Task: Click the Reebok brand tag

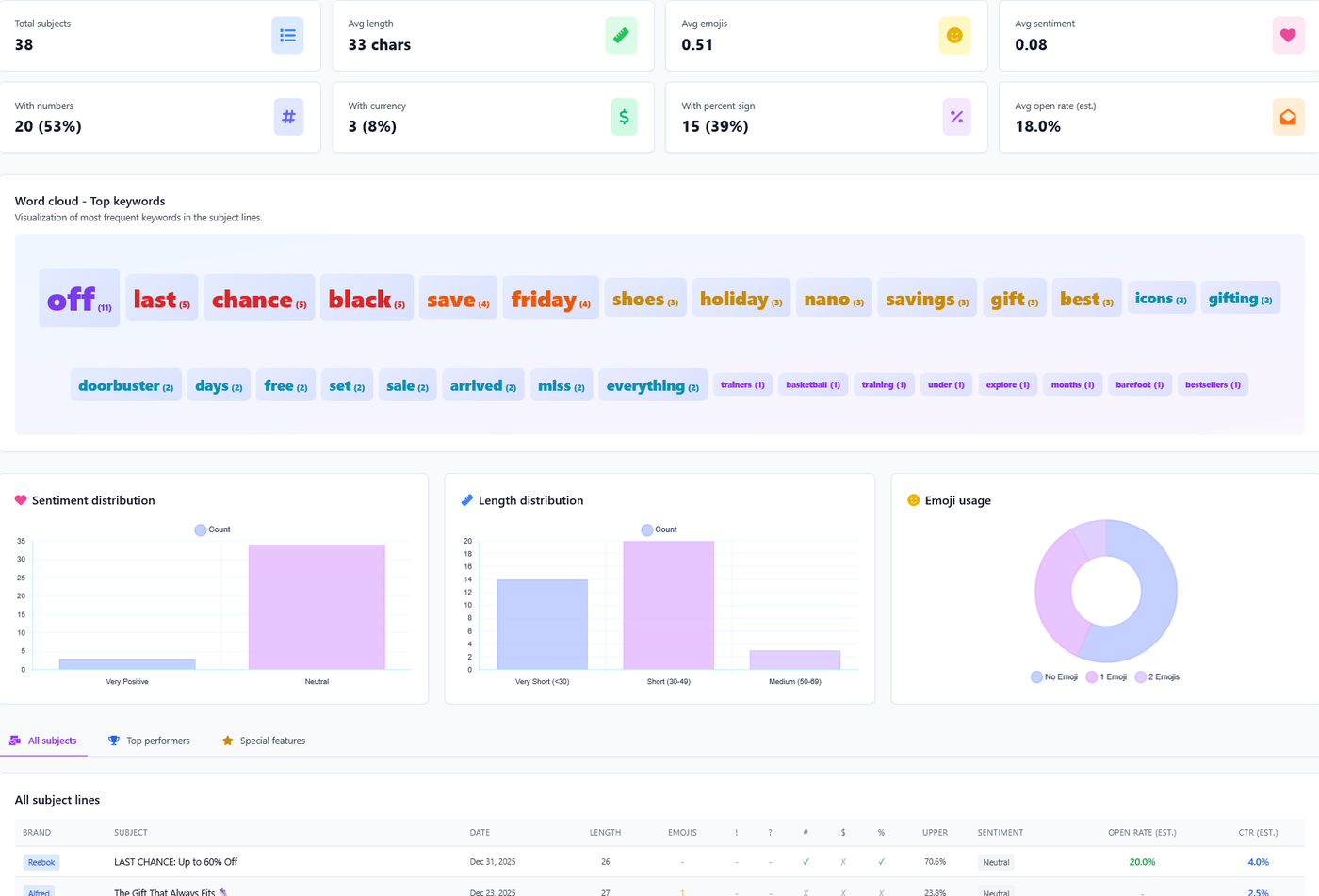Action: (41, 862)
